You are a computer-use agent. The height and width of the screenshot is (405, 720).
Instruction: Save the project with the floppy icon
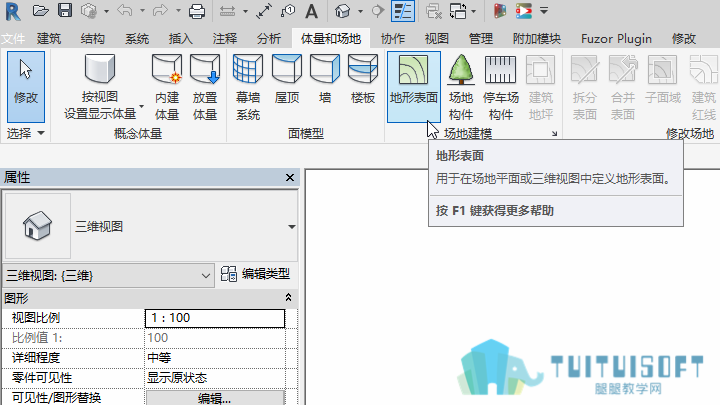click(x=65, y=11)
